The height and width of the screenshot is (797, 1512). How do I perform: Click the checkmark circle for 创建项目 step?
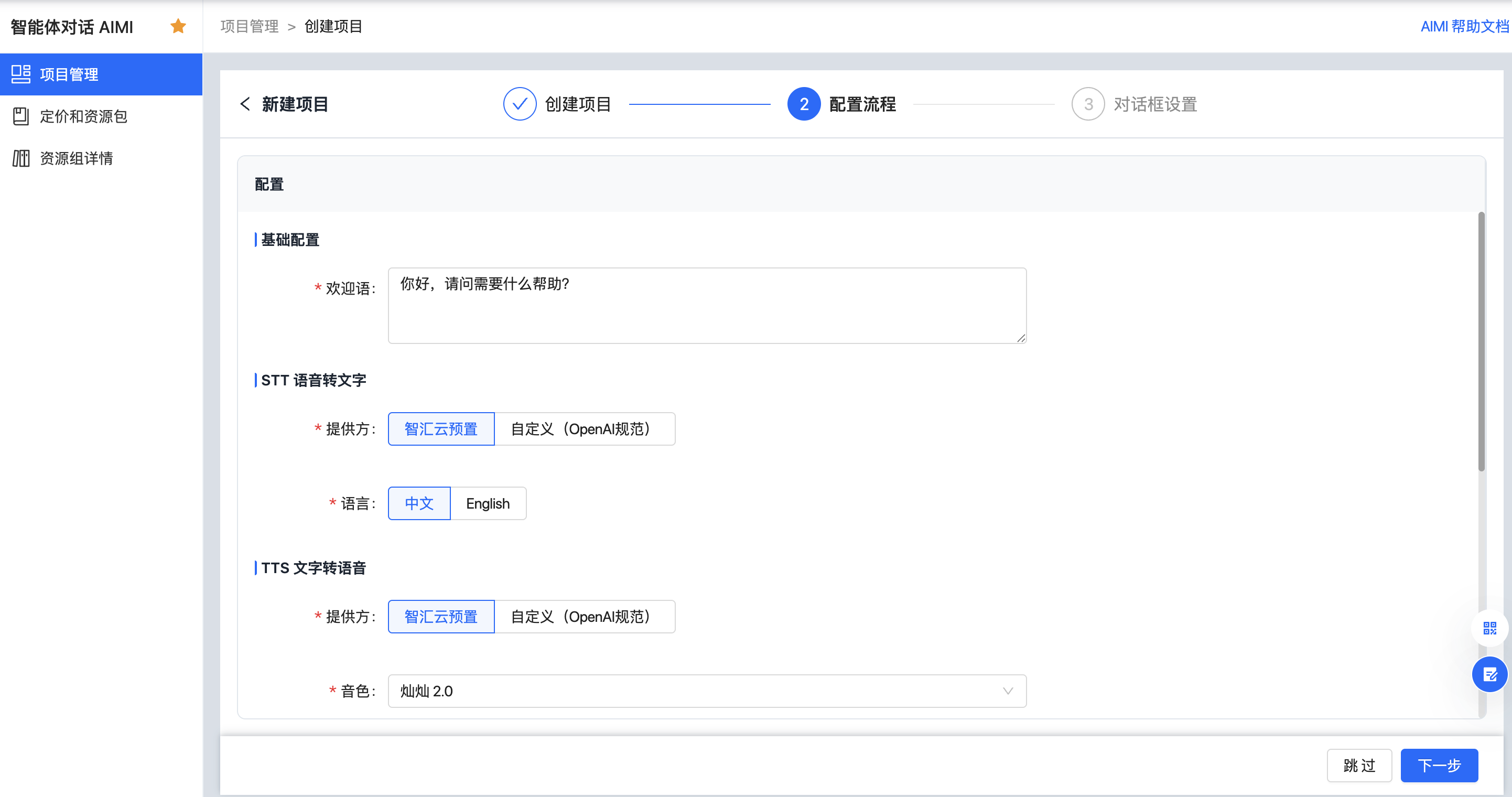pos(520,104)
